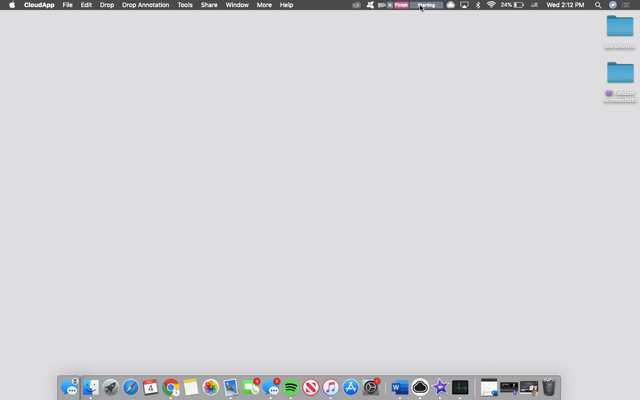Open the Share menu in menu bar
The width and height of the screenshot is (640, 400).
209,5
